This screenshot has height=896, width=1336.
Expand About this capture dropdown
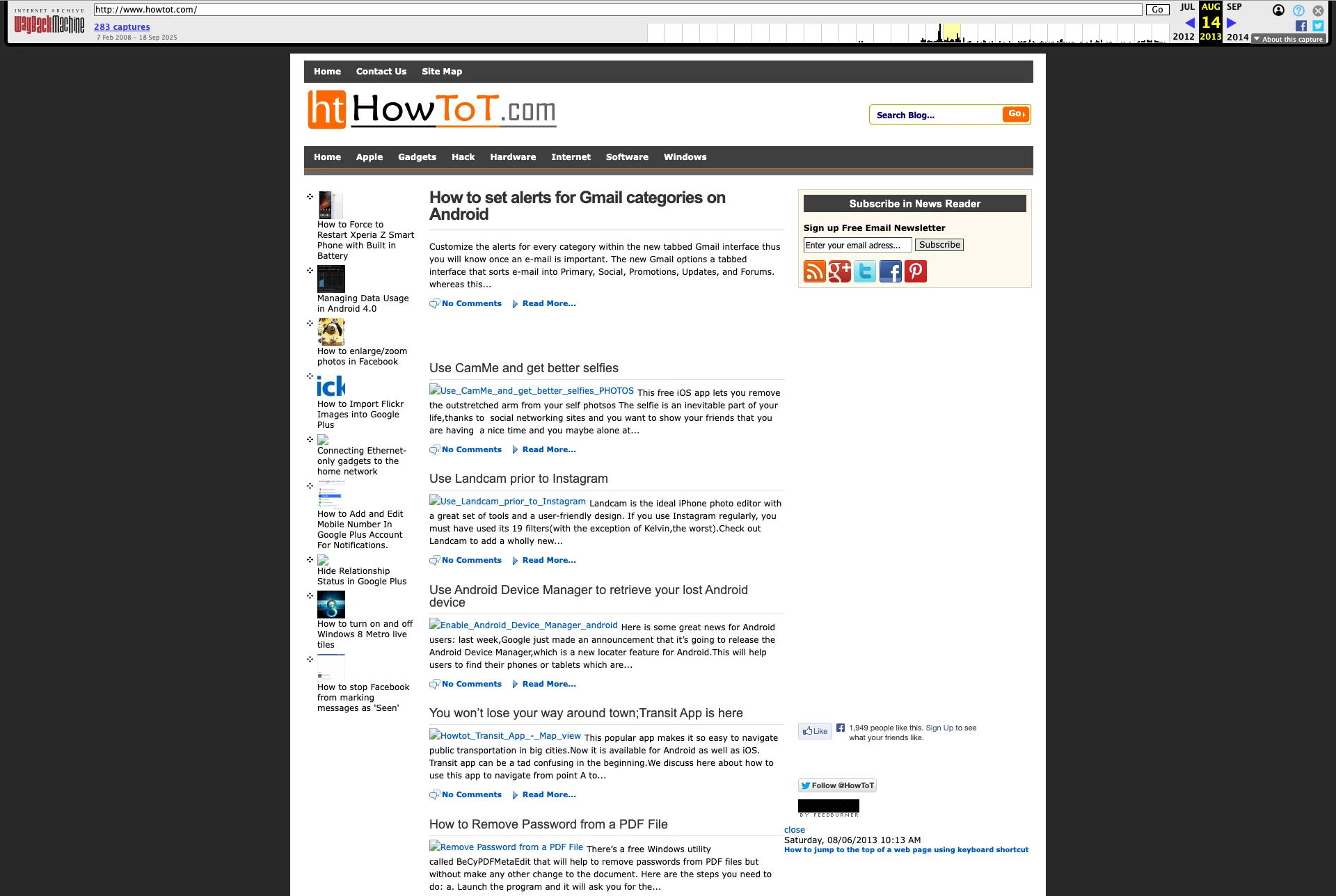[x=1288, y=39]
